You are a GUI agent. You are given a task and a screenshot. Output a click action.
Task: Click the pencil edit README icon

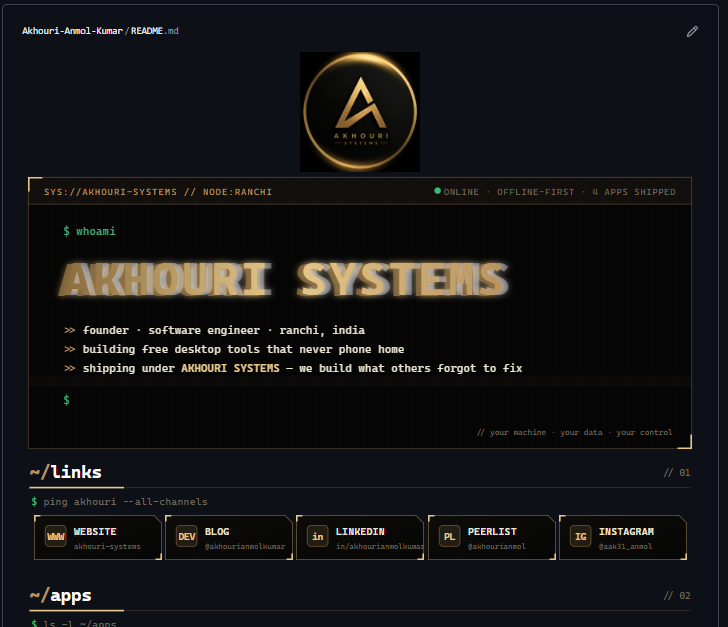(692, 31)
